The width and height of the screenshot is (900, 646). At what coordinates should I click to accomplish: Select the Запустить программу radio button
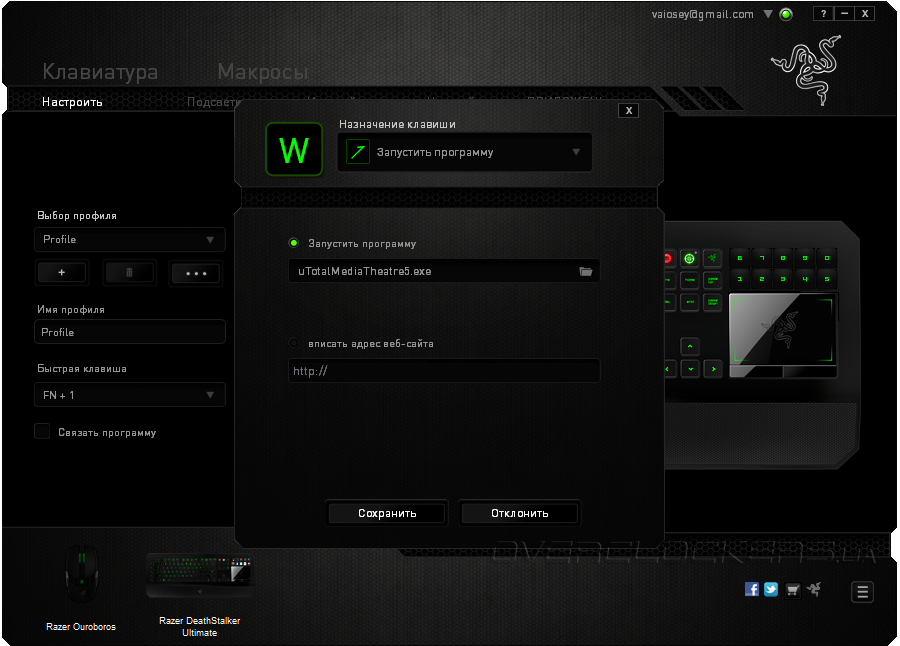click(x=293, y=243)
